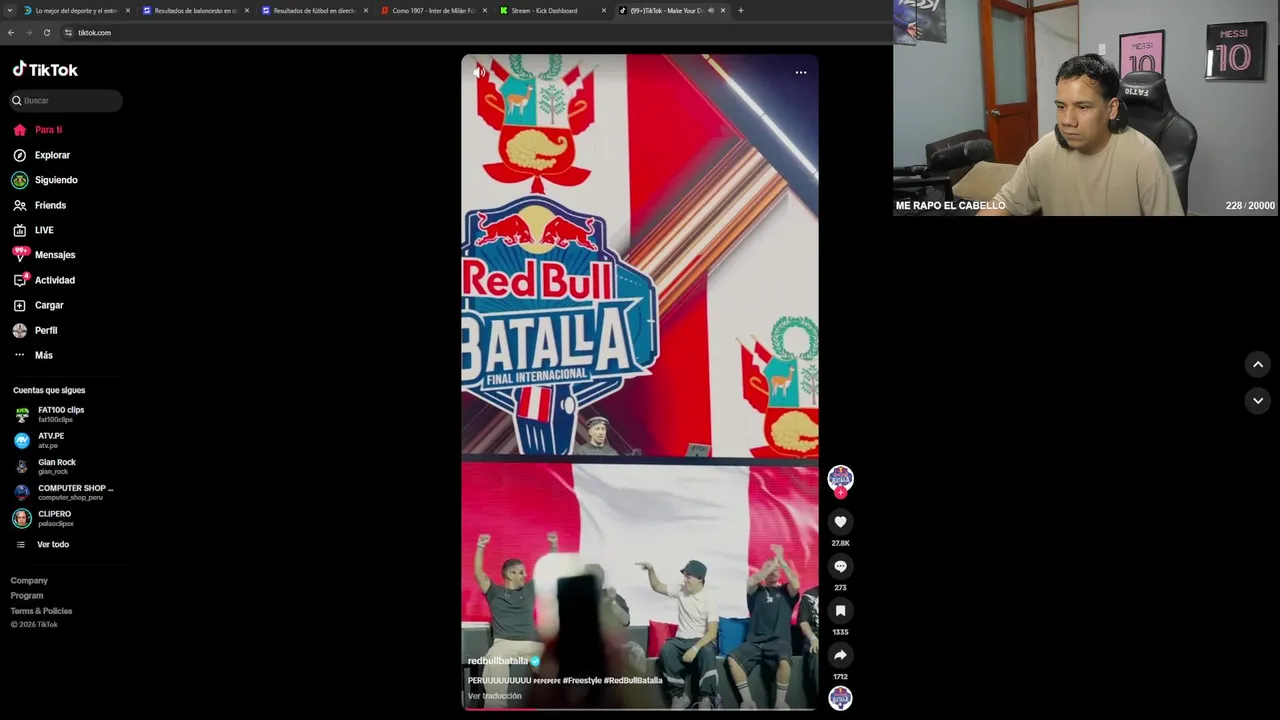Click the Friends people icon

point(19,205)
